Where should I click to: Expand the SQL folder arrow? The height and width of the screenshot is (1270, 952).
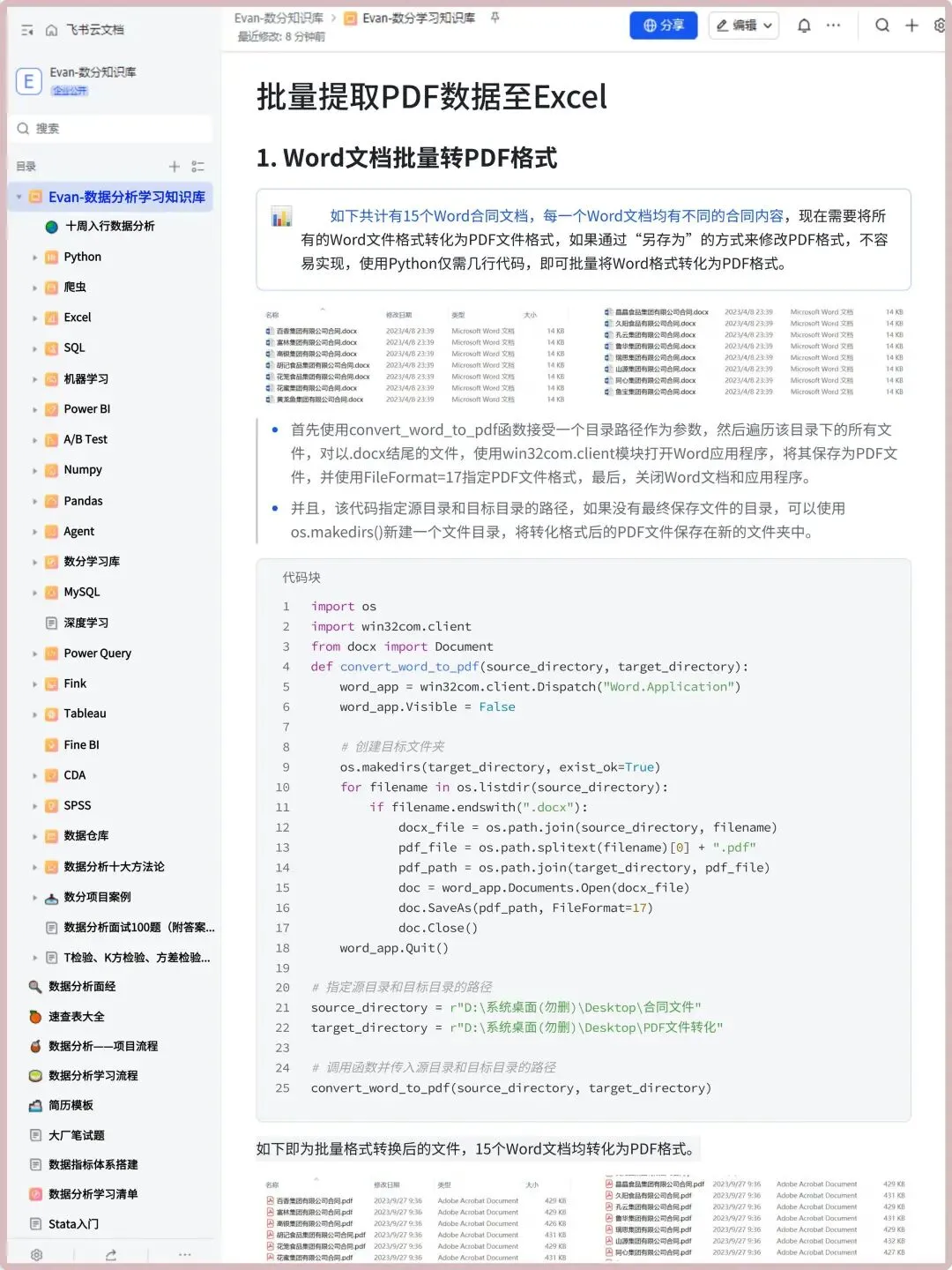tap(35, 349)
